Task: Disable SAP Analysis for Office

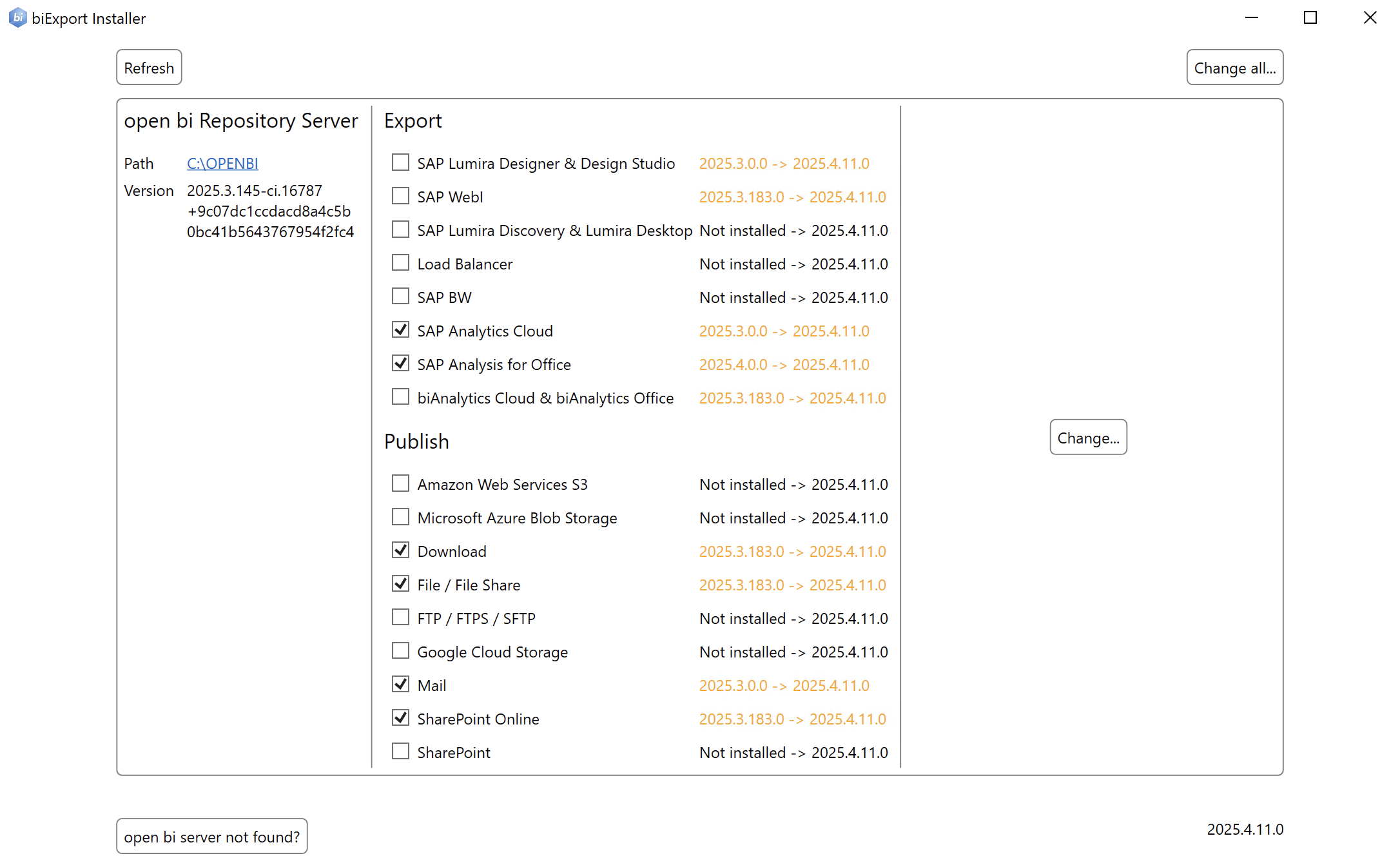Action: pos(400,364)
